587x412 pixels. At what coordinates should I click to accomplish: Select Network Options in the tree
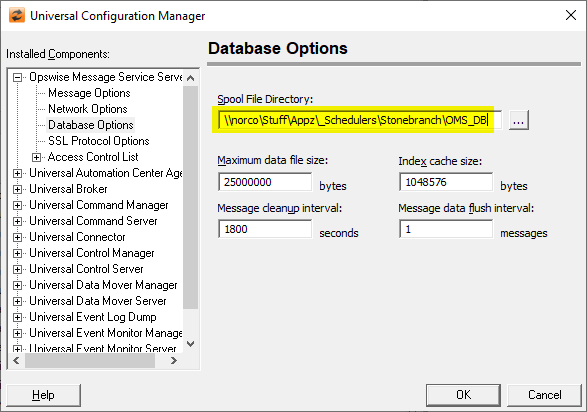click(x=88, y=109)
